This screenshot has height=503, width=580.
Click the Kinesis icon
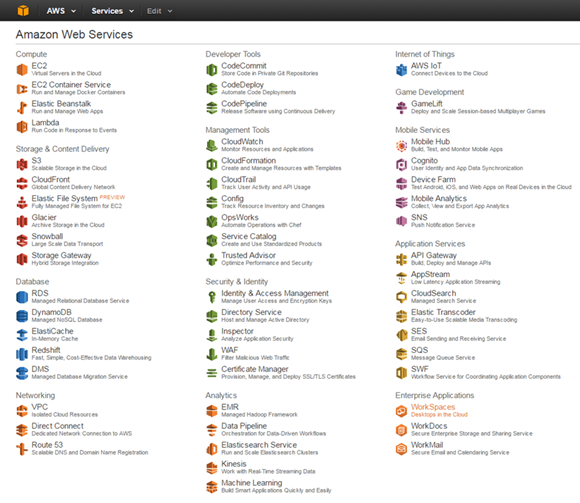[x=212, y=467]
